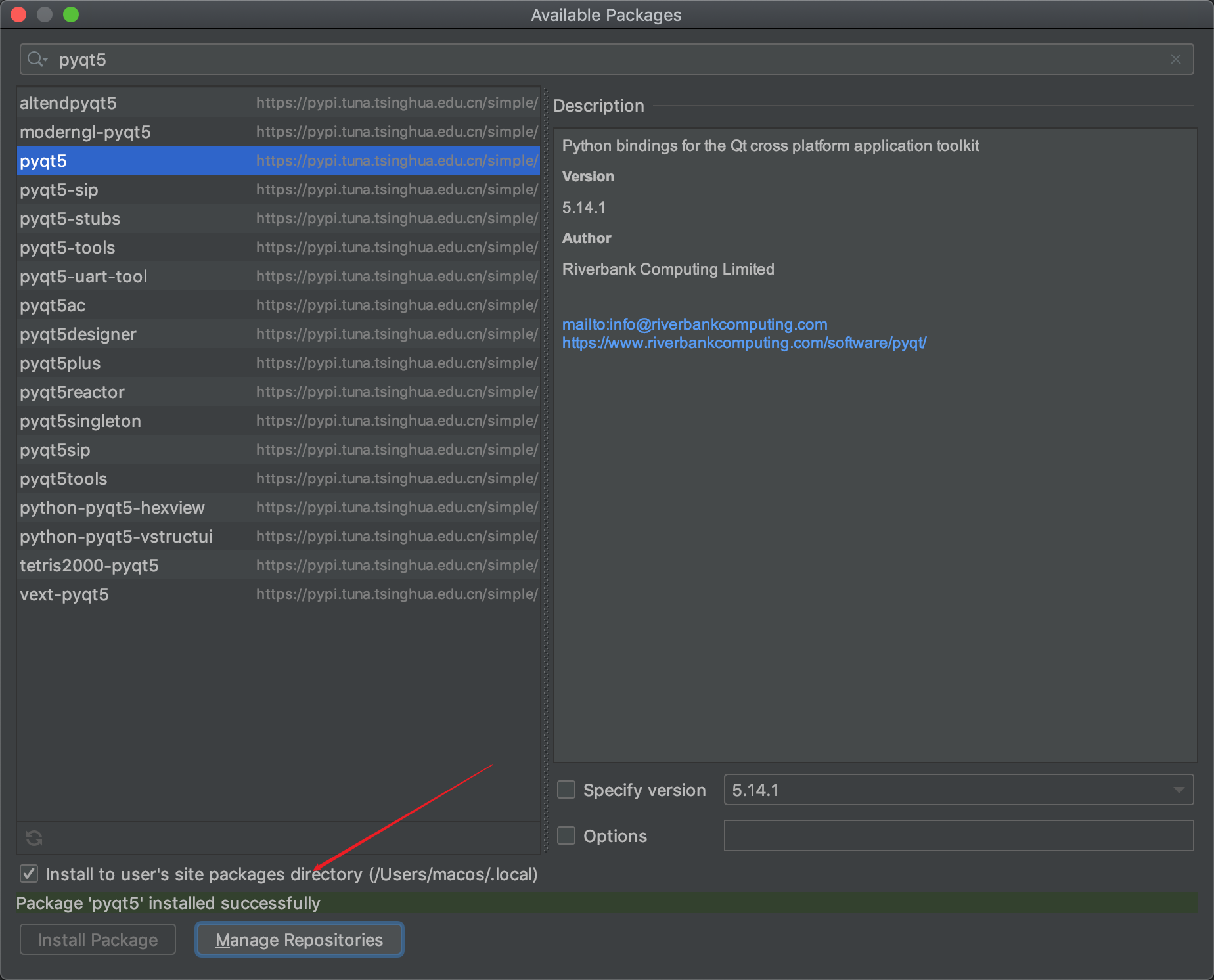Screen dimensions: 1214x980
Task: Select the pyqt5-sip package
Action: (x=131, y=190)
